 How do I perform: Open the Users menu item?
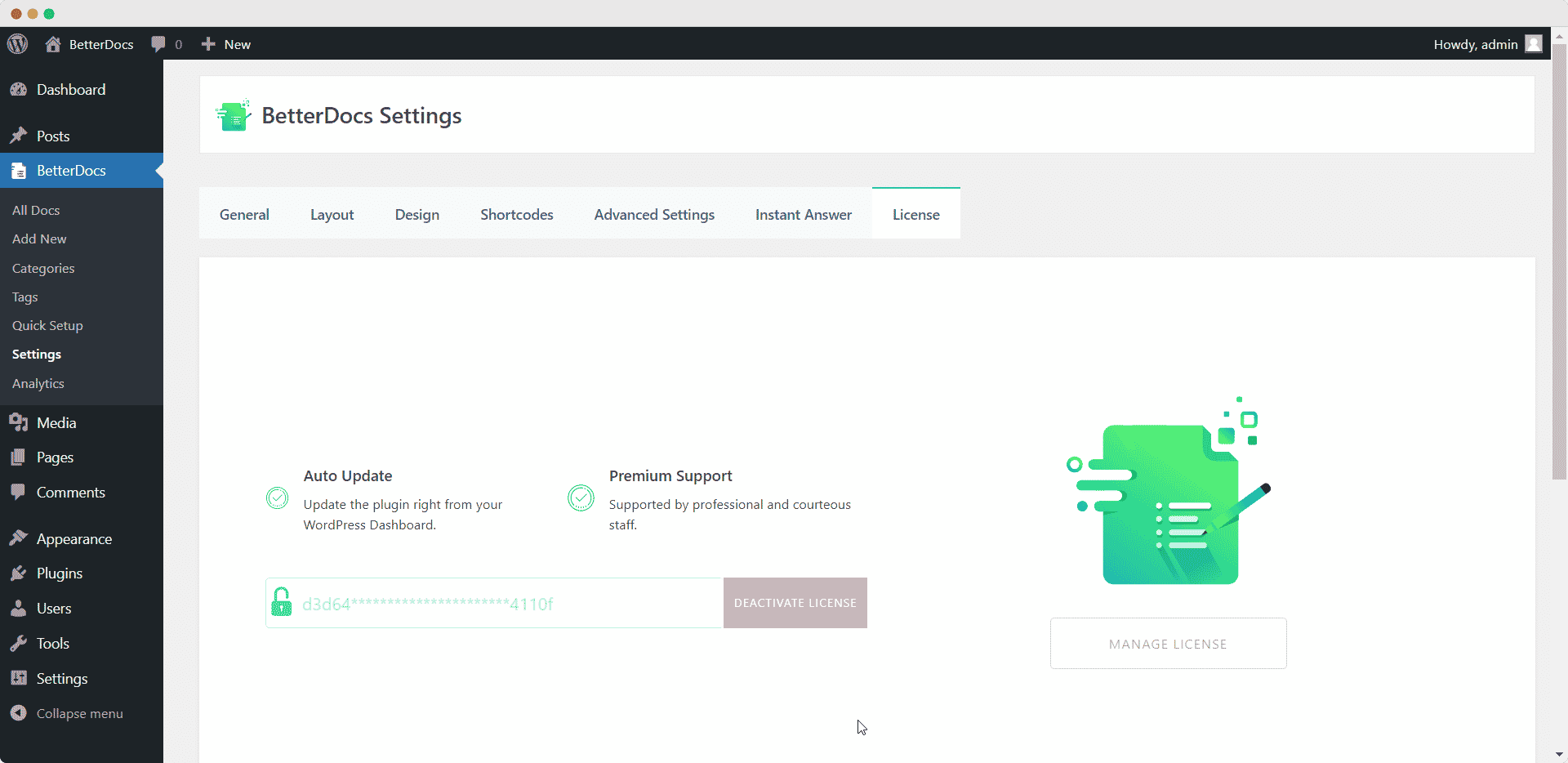82,609
